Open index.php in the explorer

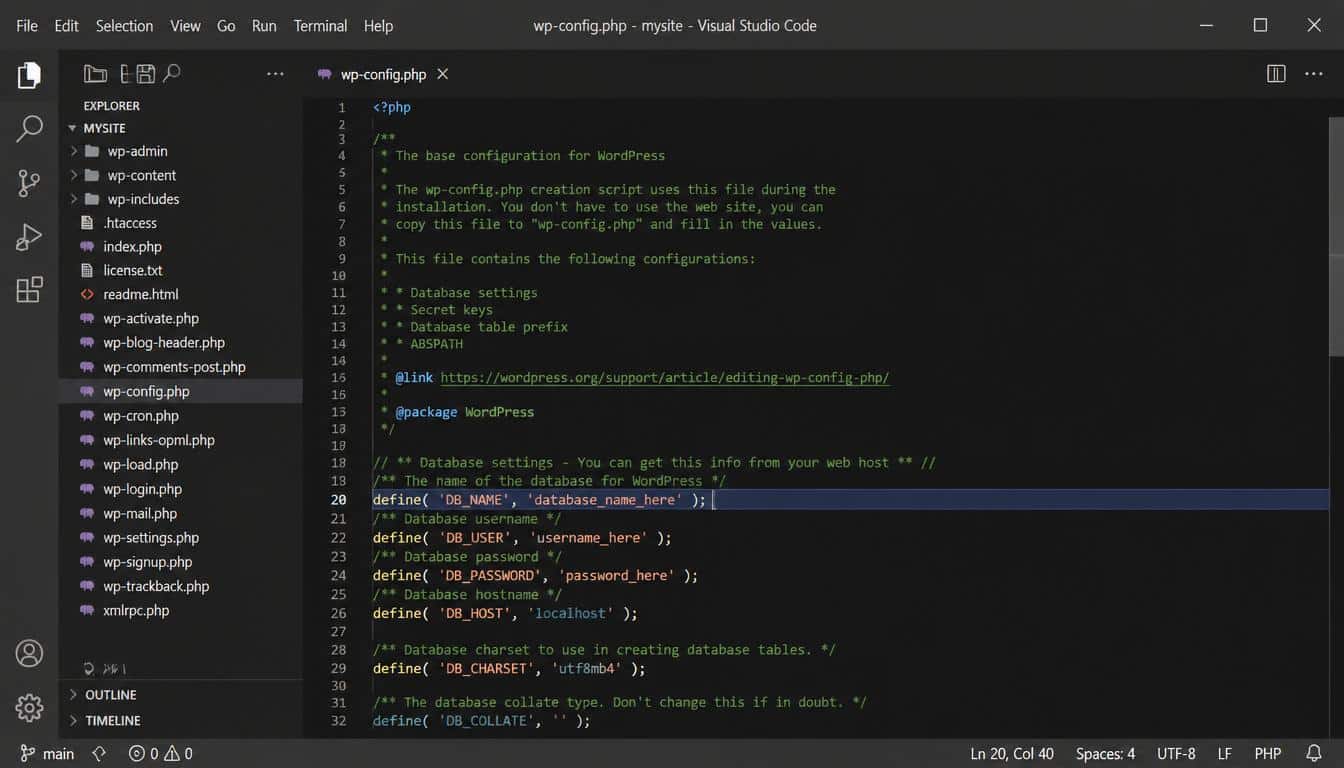click(132, 247)
